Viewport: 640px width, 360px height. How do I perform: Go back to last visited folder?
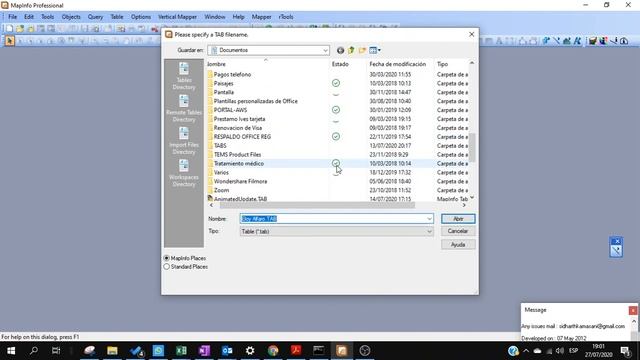click(340, 50)
